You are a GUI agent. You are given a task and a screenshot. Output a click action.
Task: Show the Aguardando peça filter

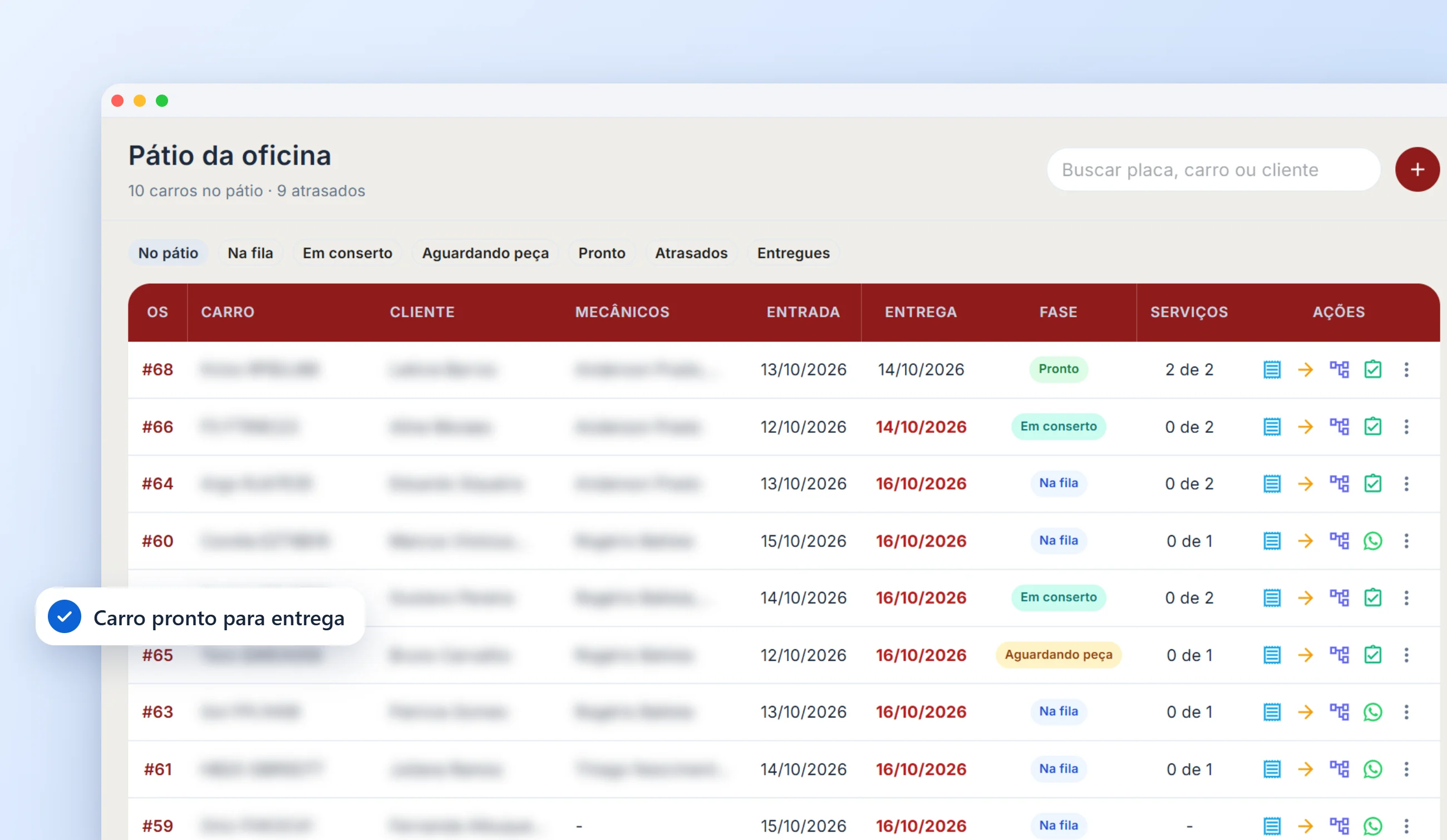coord(485,253)
